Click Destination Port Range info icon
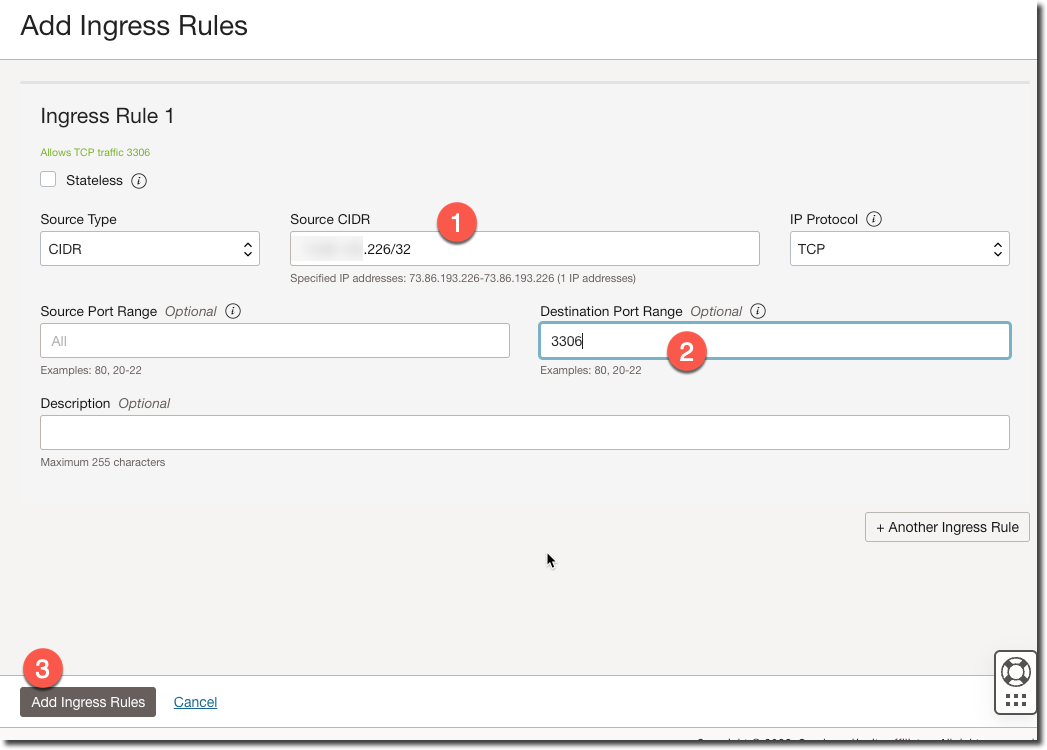Image resolution: width=1047 pixels, height=750 pixels. tap(758, 311)
